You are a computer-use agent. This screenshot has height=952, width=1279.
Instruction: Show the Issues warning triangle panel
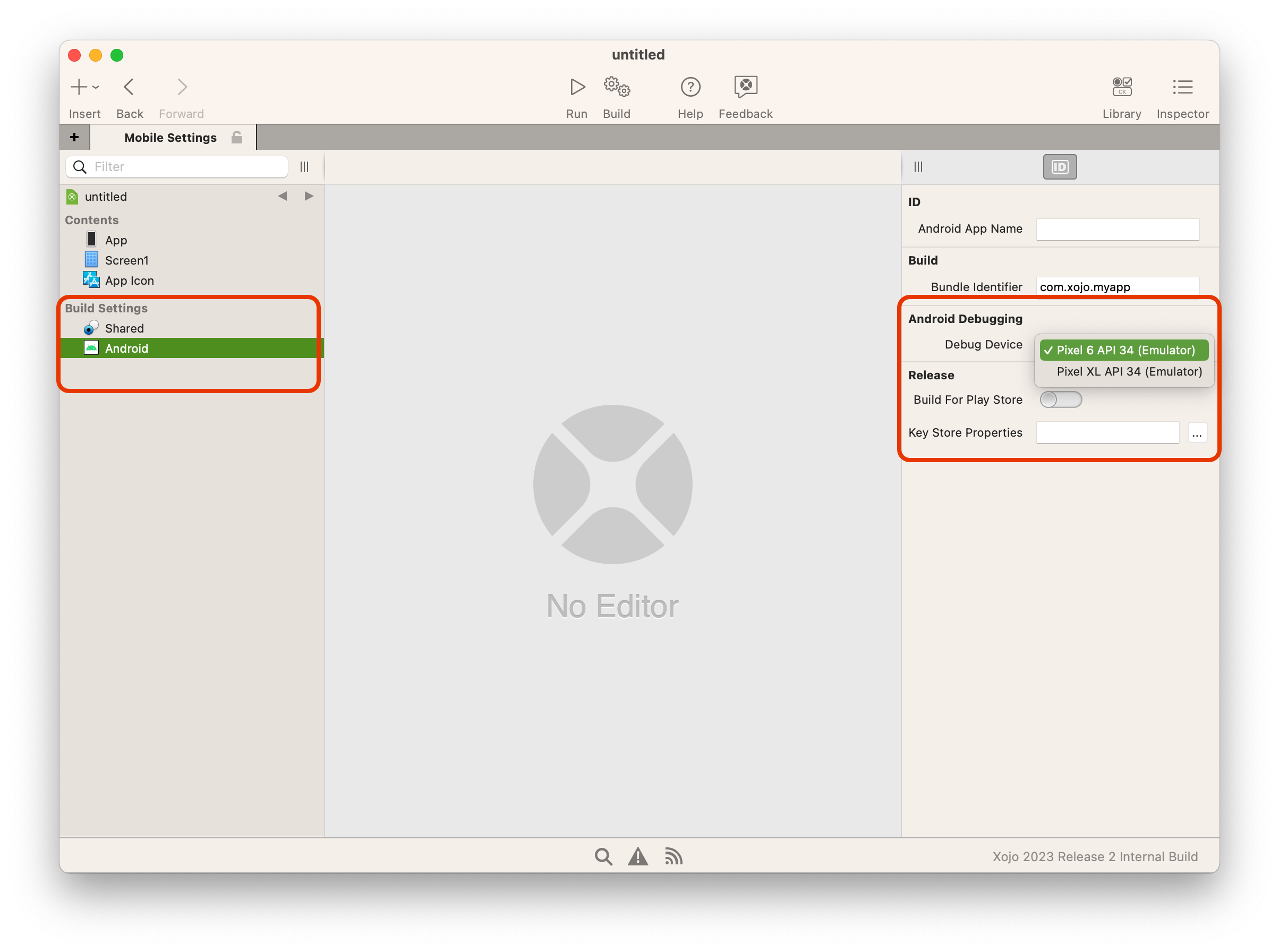click(638, 857)
